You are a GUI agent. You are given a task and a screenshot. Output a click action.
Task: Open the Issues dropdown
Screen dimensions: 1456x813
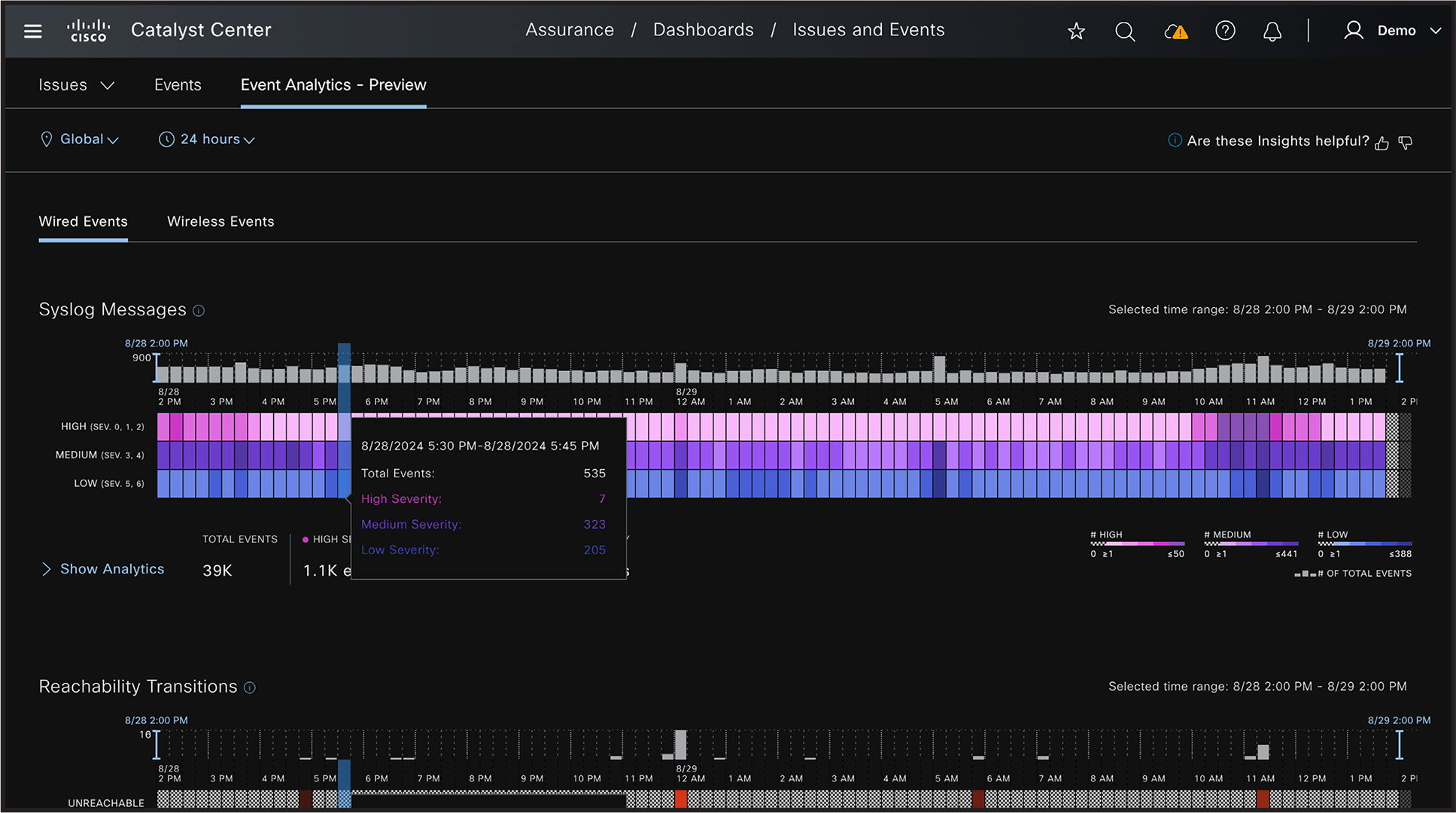point(76,85)
